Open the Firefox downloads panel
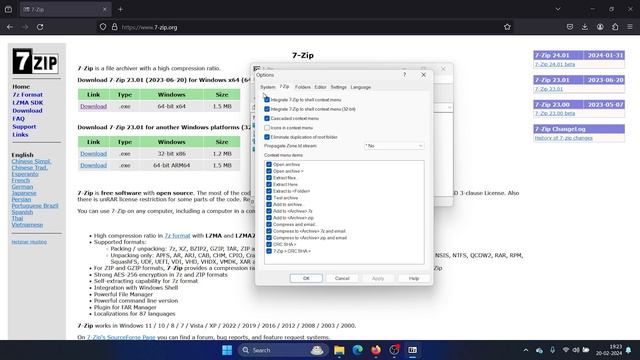Screen dimensions: 640x360 tap(584, 27)
